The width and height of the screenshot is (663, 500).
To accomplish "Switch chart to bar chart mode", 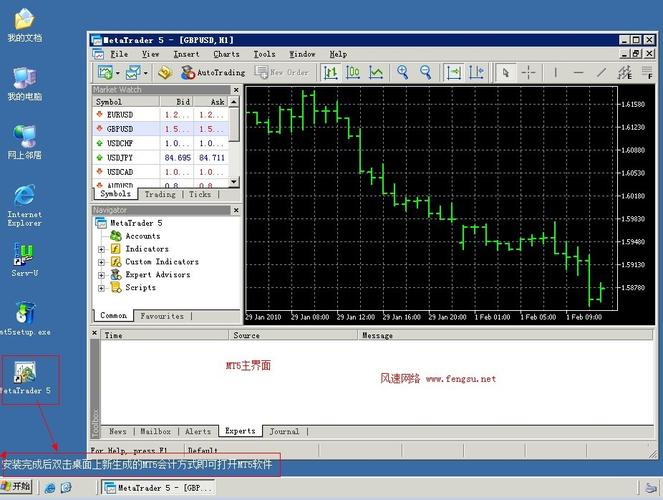I will (x=330, y=73).
